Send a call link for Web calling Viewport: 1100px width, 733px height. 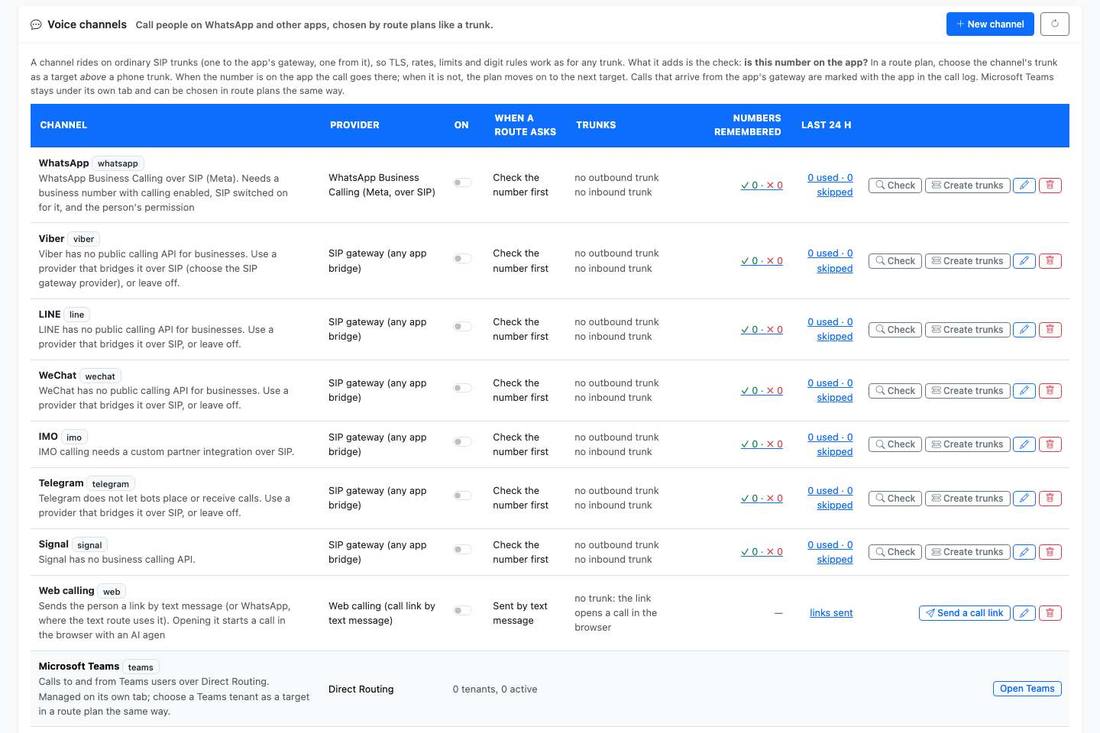tap(964, 613)
